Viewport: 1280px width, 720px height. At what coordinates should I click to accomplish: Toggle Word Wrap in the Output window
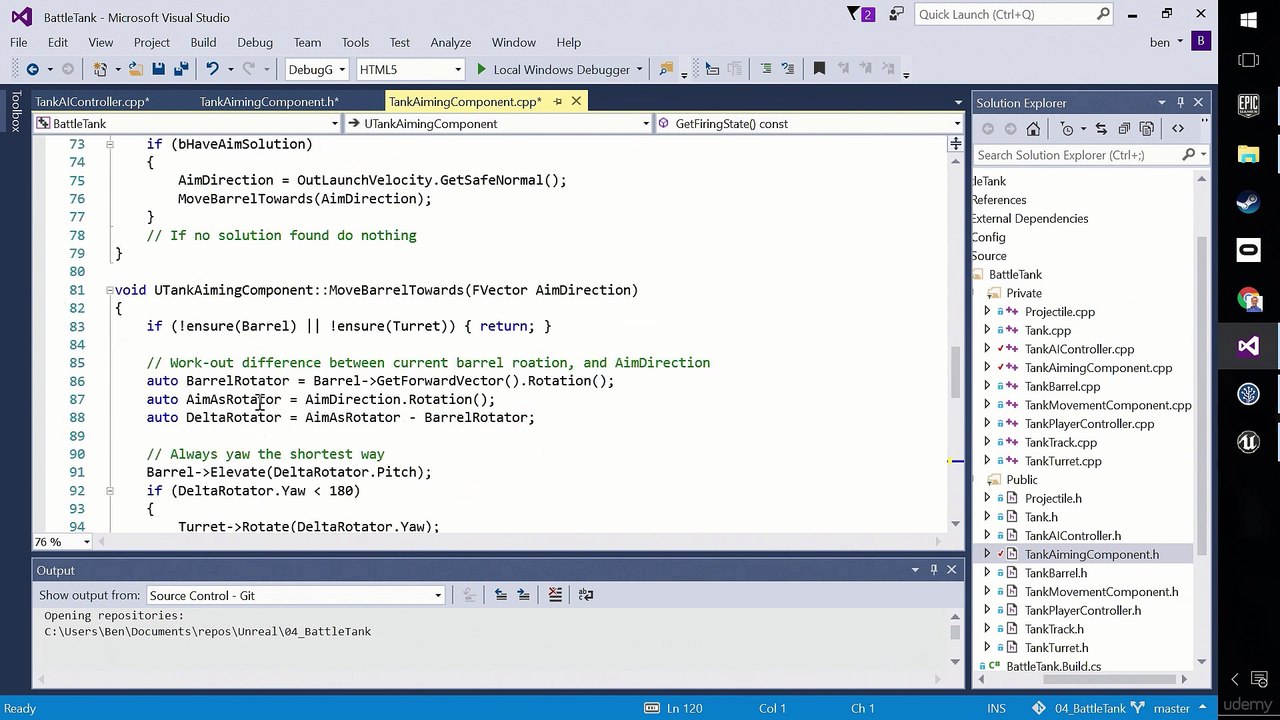click(586, 594)
